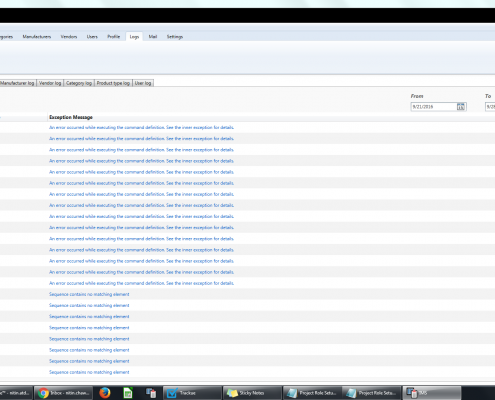
Task: Show the User log
Action: 143,83
